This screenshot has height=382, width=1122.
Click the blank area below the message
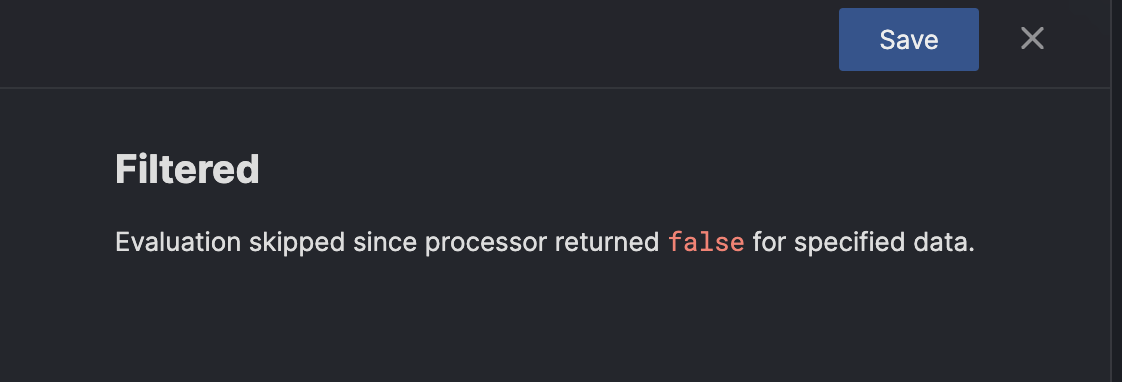tap(555, 322)
